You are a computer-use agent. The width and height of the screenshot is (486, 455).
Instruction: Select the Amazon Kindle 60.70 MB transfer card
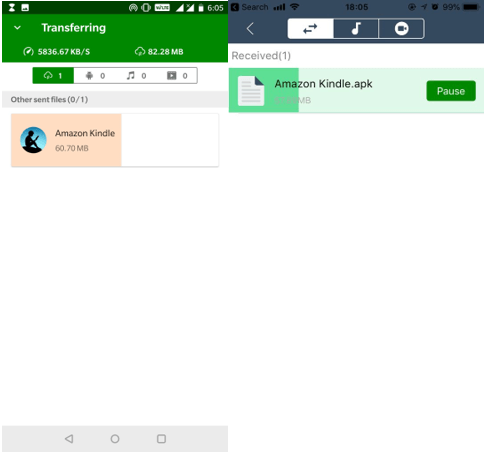coord(115,140)
